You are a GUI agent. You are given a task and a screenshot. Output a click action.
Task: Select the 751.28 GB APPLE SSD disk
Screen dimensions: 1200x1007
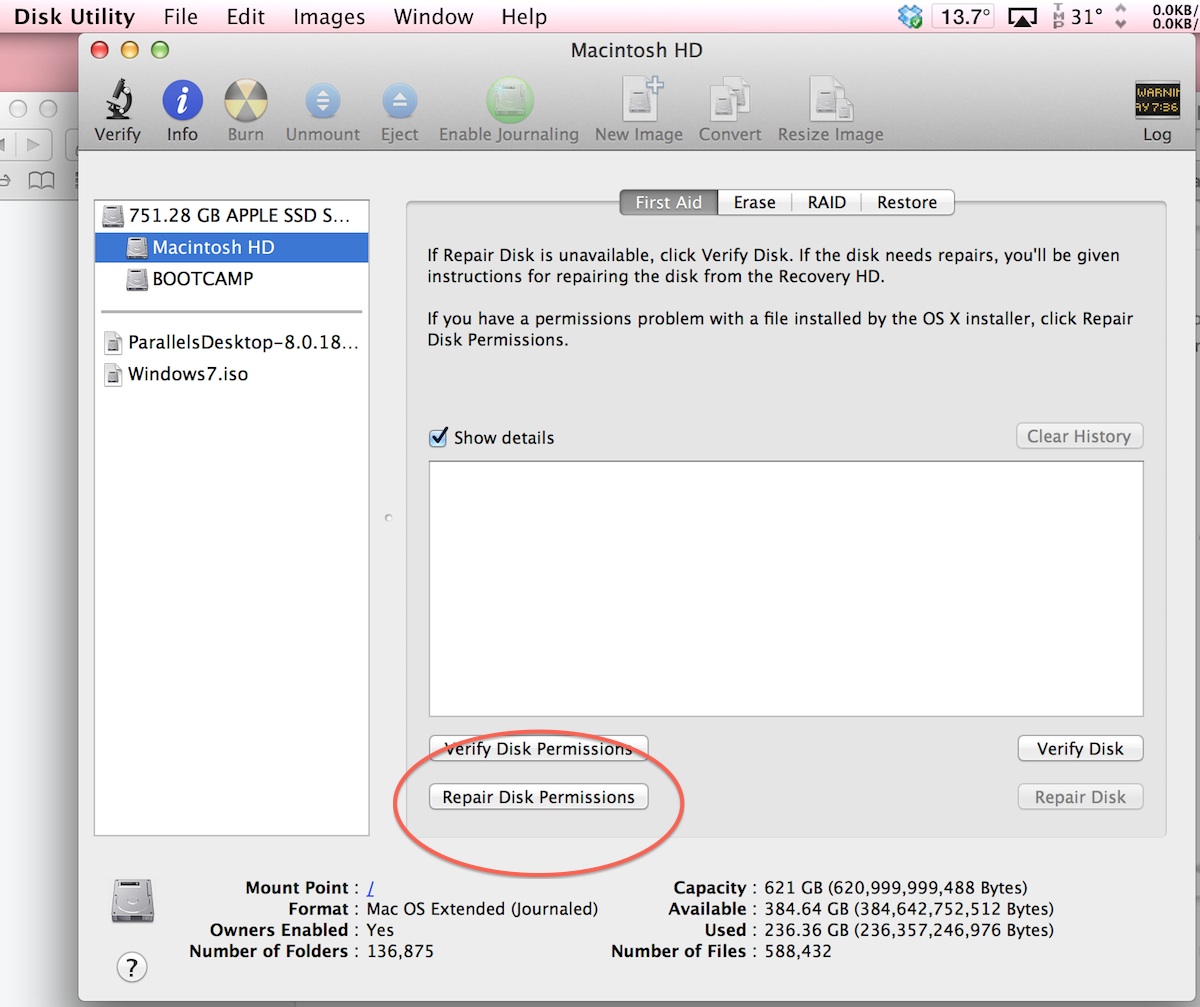pos(231,215)
